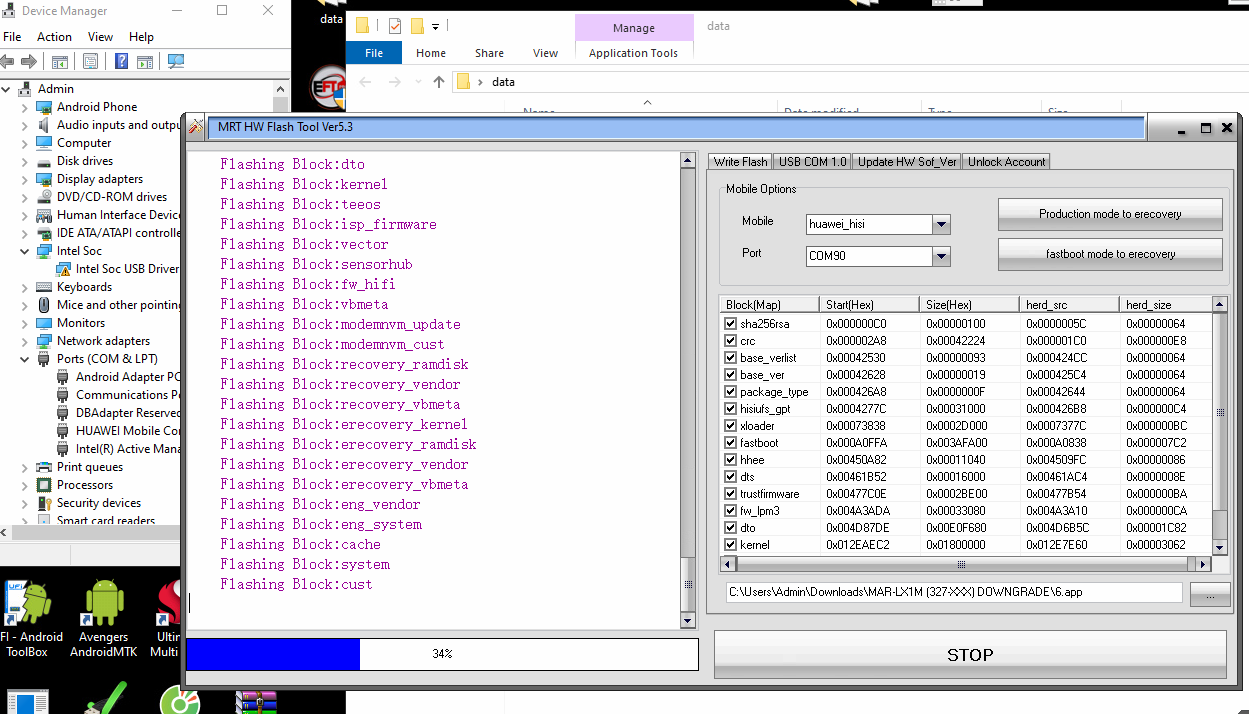Click the MRT HW Flash Tool title bar icon
This screenshot has width=1249, height=714.
[196, 127]
